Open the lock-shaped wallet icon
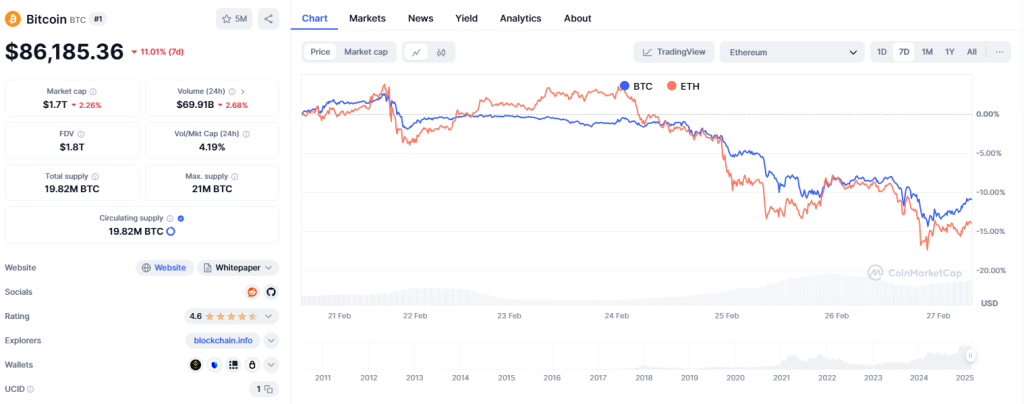This screenshot has width=1024, height=404. (x=252, y=365)
